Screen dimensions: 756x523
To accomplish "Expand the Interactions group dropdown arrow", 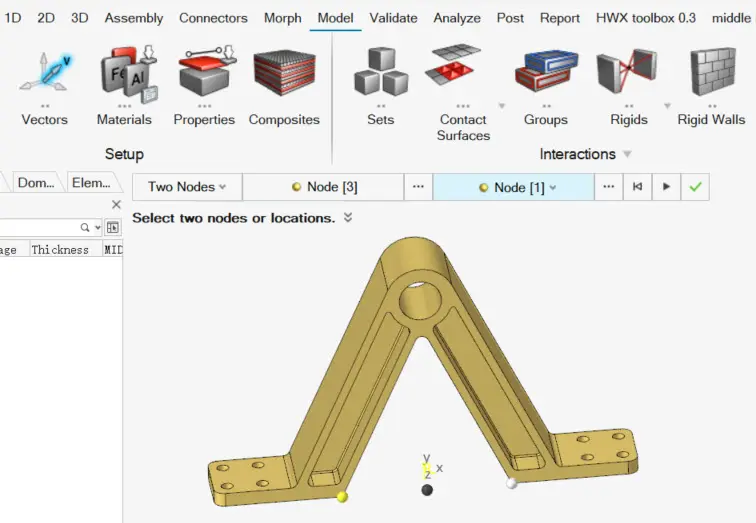I will [x=627, y=154].
